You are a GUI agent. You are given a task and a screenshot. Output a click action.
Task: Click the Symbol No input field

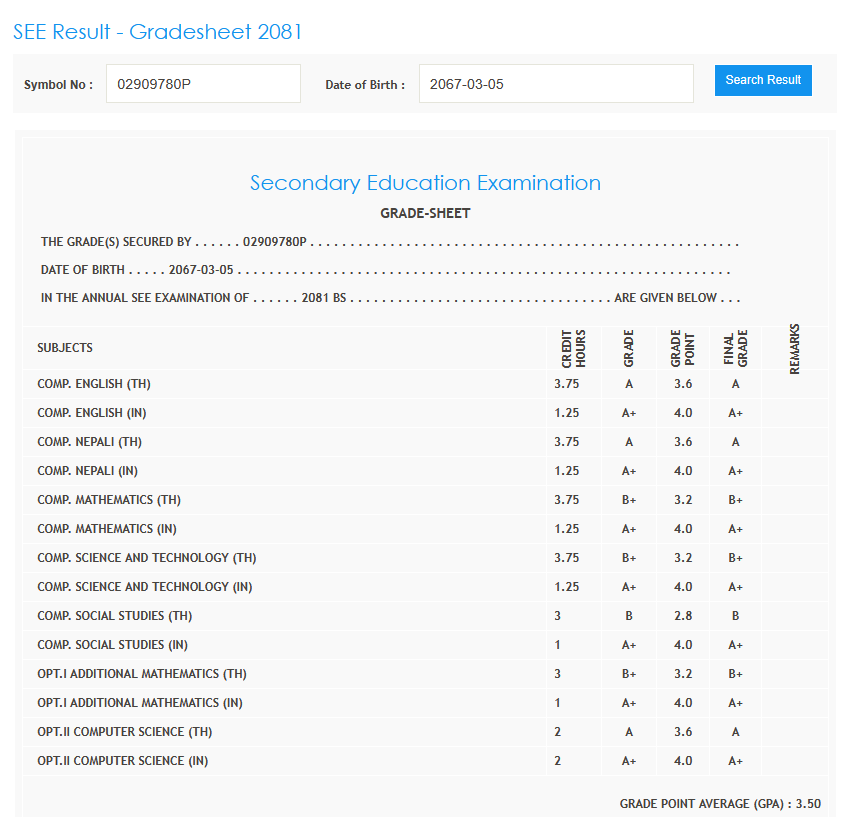coord(203,84)
